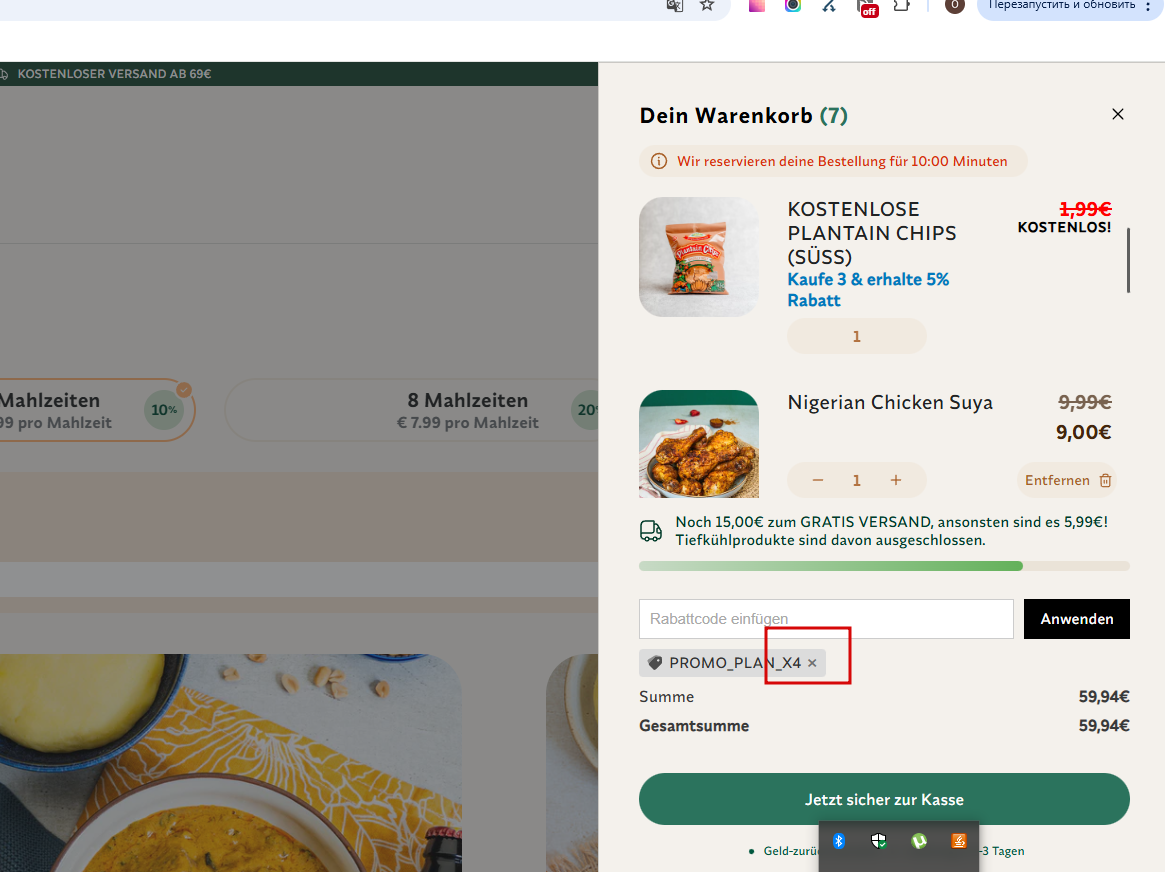Open the Plantain Chips product thumbnail
1165x872 pixels.
click(x=699, y=257)
